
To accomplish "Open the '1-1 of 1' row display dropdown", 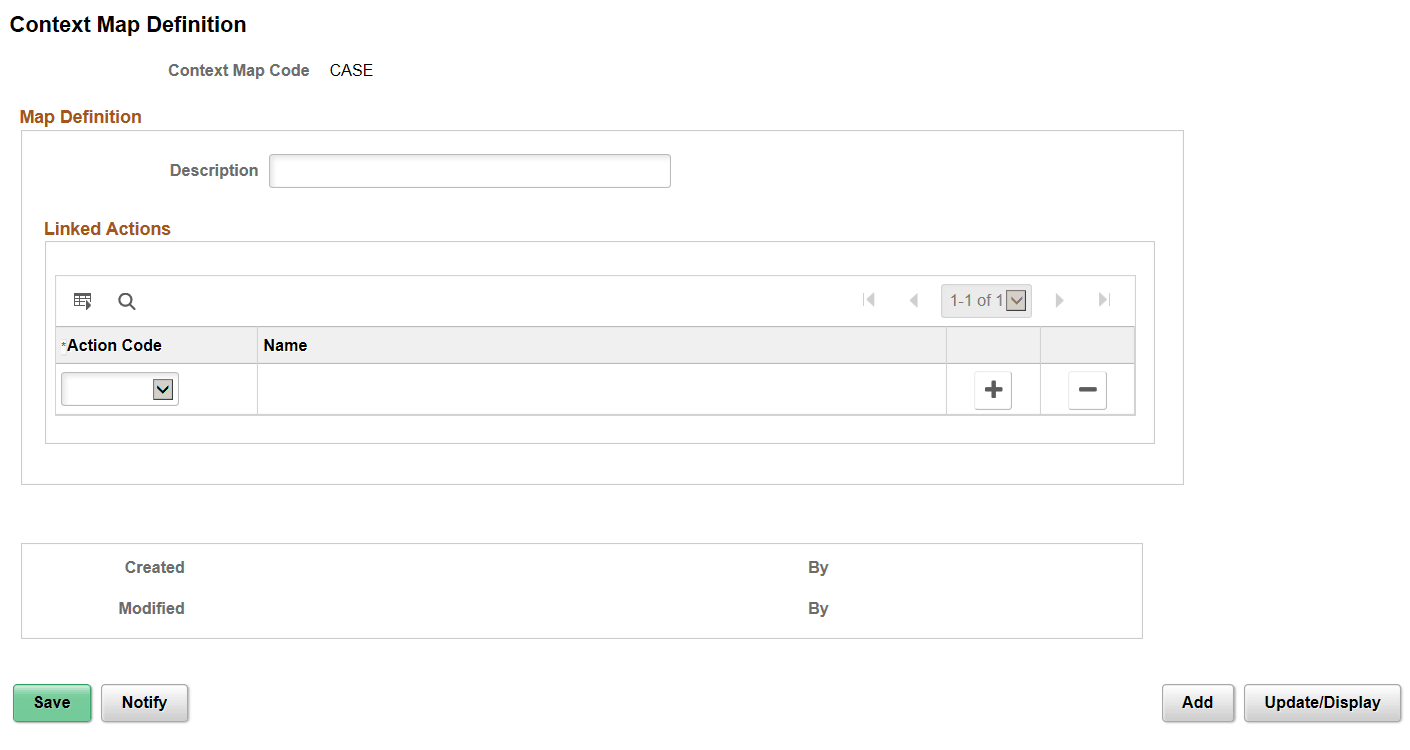I will (1016, 299).
